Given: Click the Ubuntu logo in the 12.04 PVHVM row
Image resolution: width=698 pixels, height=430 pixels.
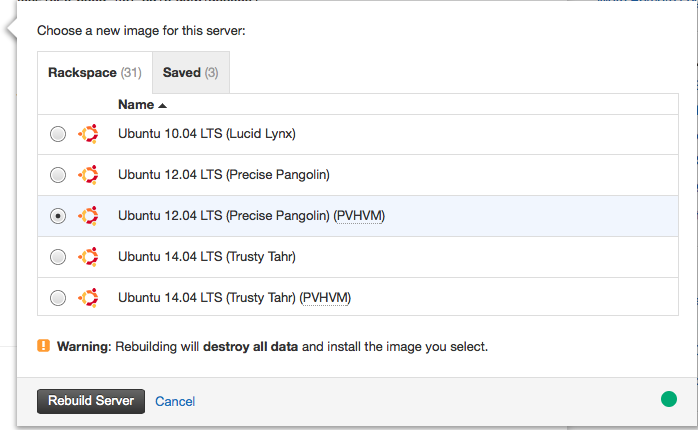Looking at the screenshot, I should pyautogui.click(x=88, y=215).
